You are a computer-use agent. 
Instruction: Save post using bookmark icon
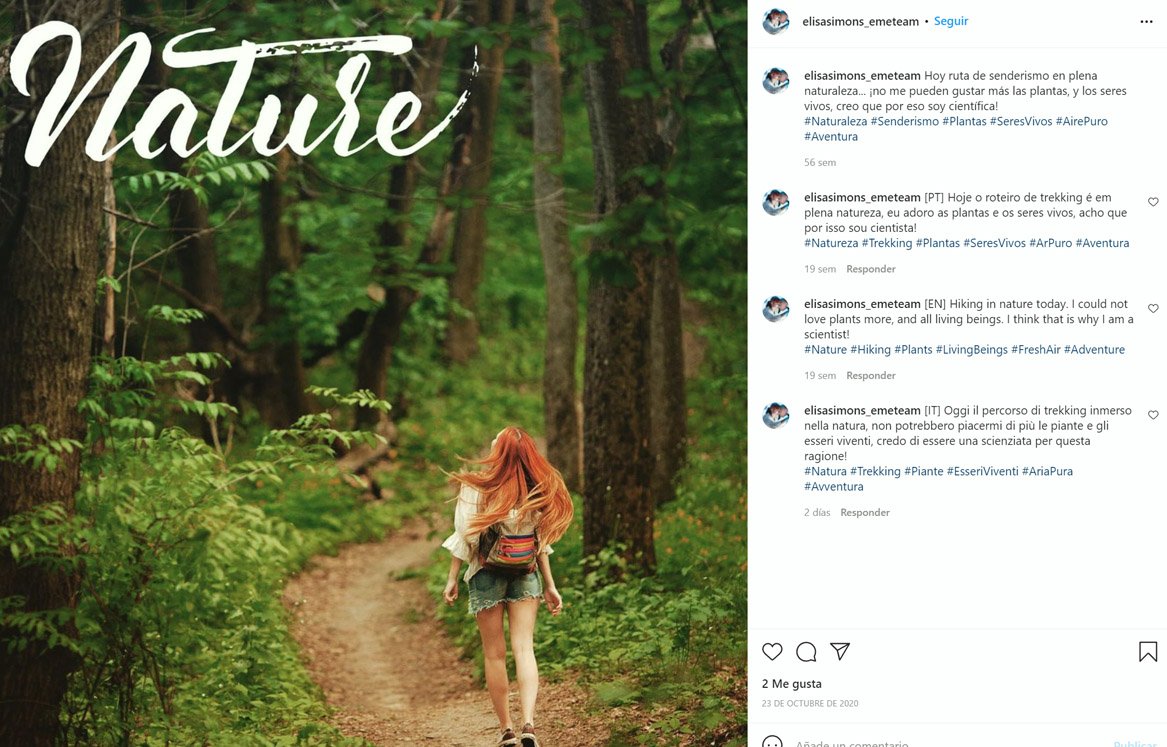(1148, 652)
